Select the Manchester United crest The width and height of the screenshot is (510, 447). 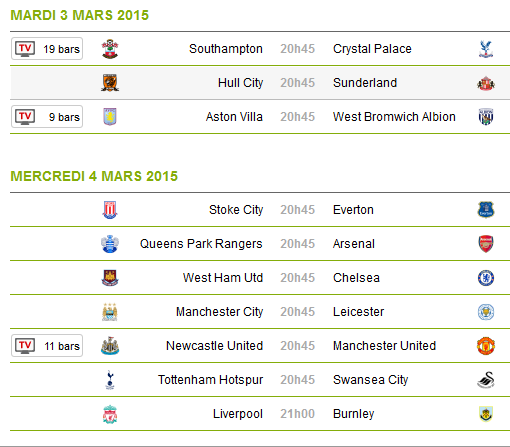[x=486, y=346]
